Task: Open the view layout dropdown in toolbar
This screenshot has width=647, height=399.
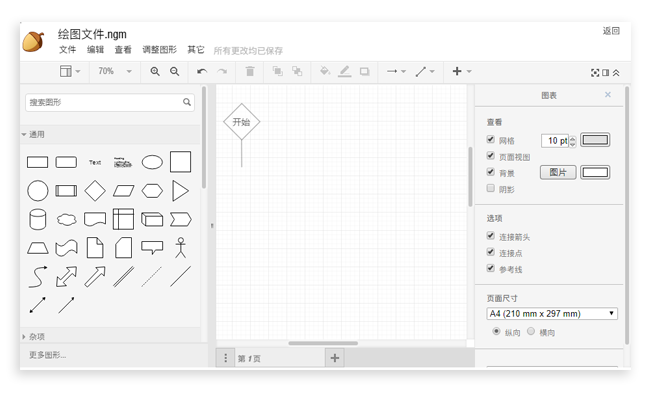Action: (x=70, y=71)
